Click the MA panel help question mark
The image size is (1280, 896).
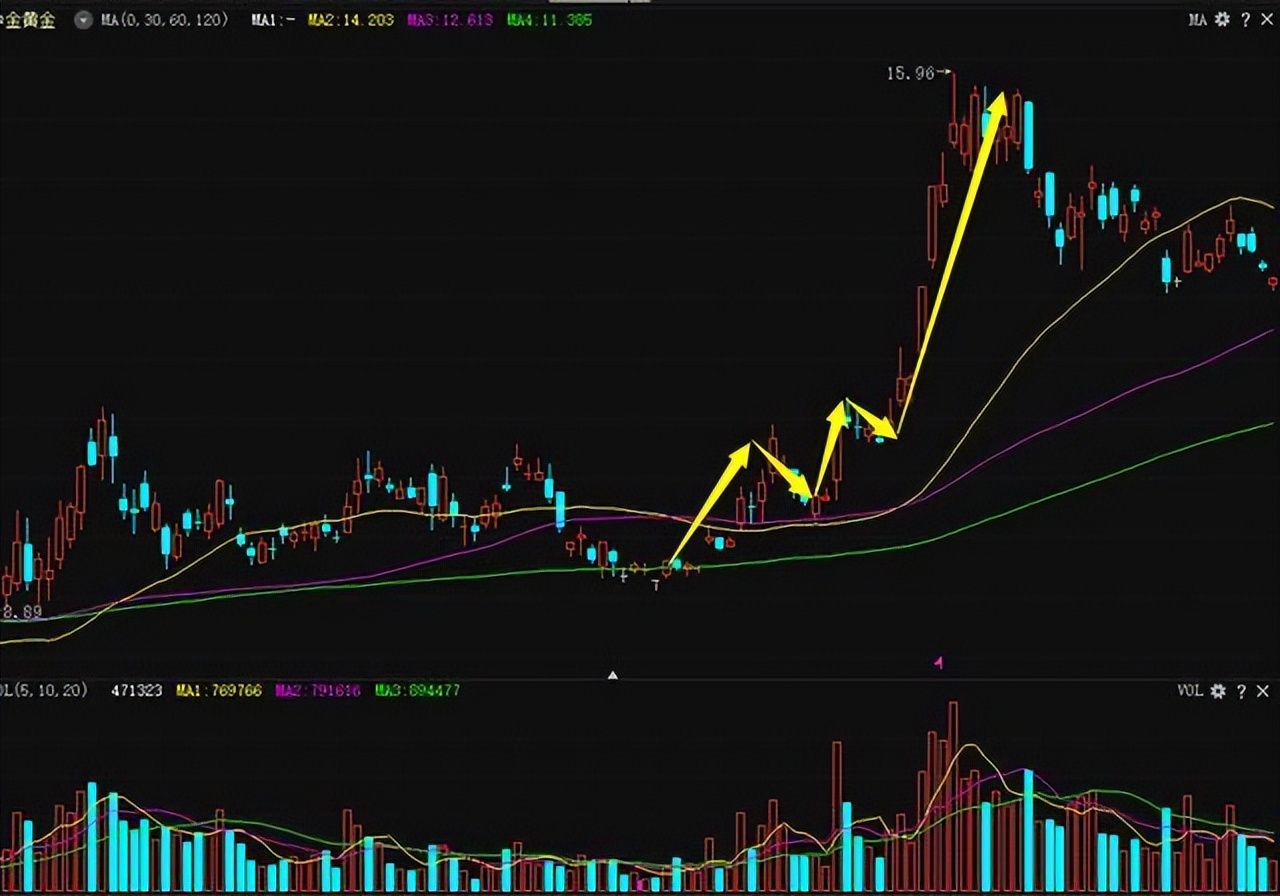1245,19
